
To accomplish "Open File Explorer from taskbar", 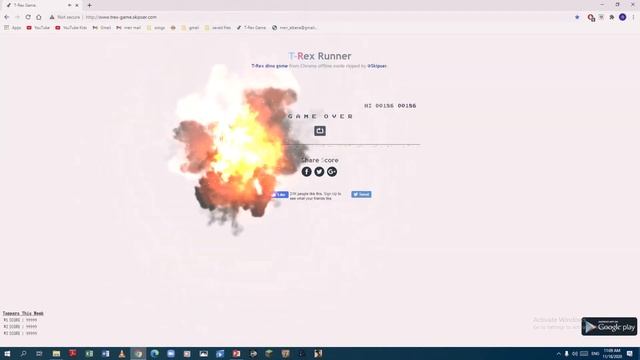I will click(x=56, y=353).
